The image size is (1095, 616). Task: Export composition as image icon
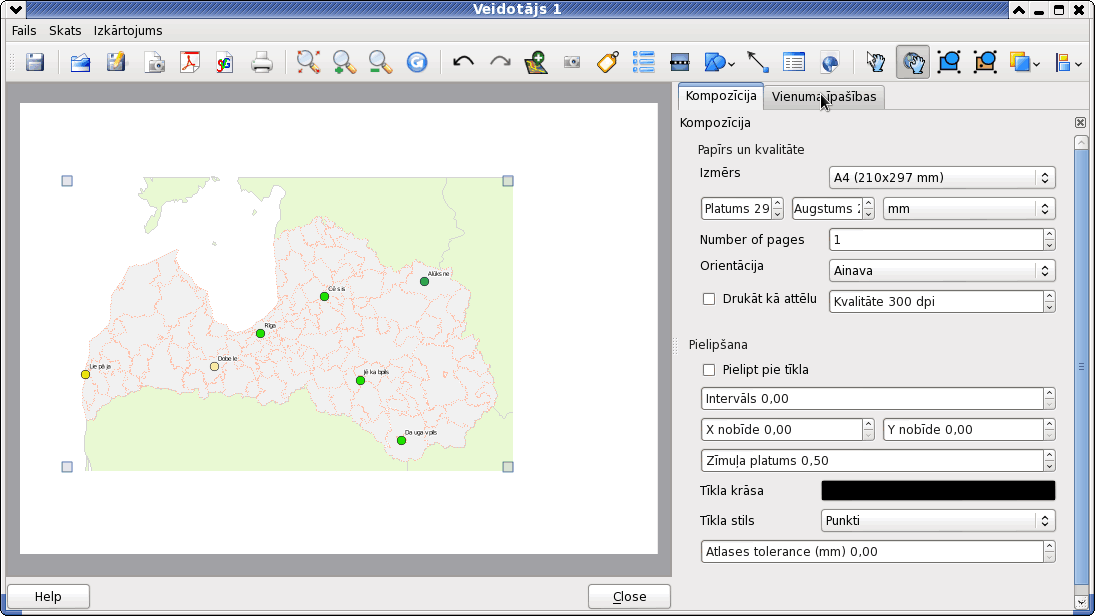[154, 63]
